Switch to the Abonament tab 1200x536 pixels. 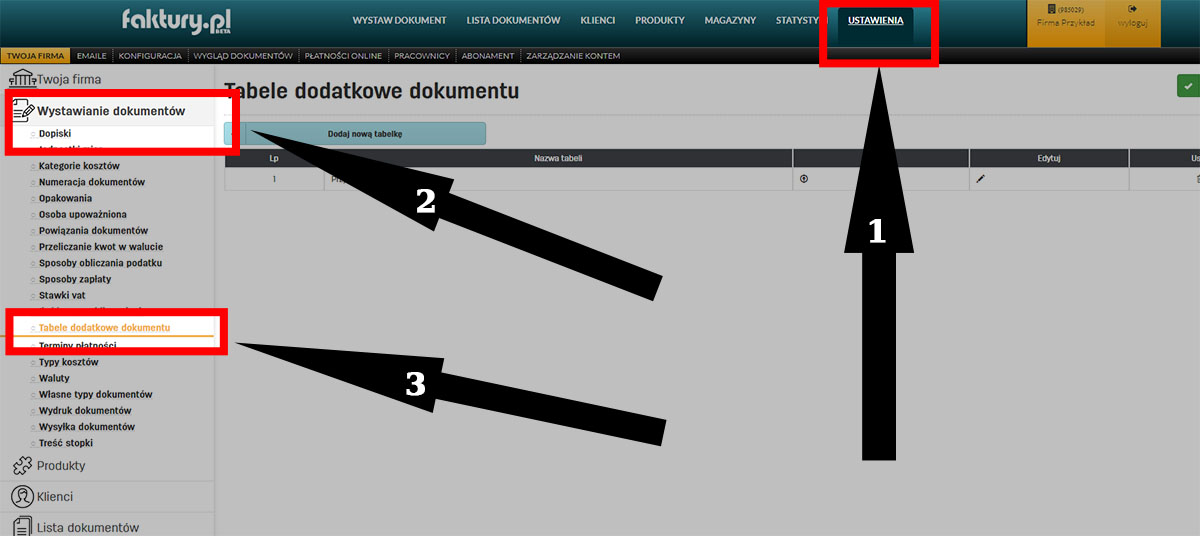click(x=489, y=56)
